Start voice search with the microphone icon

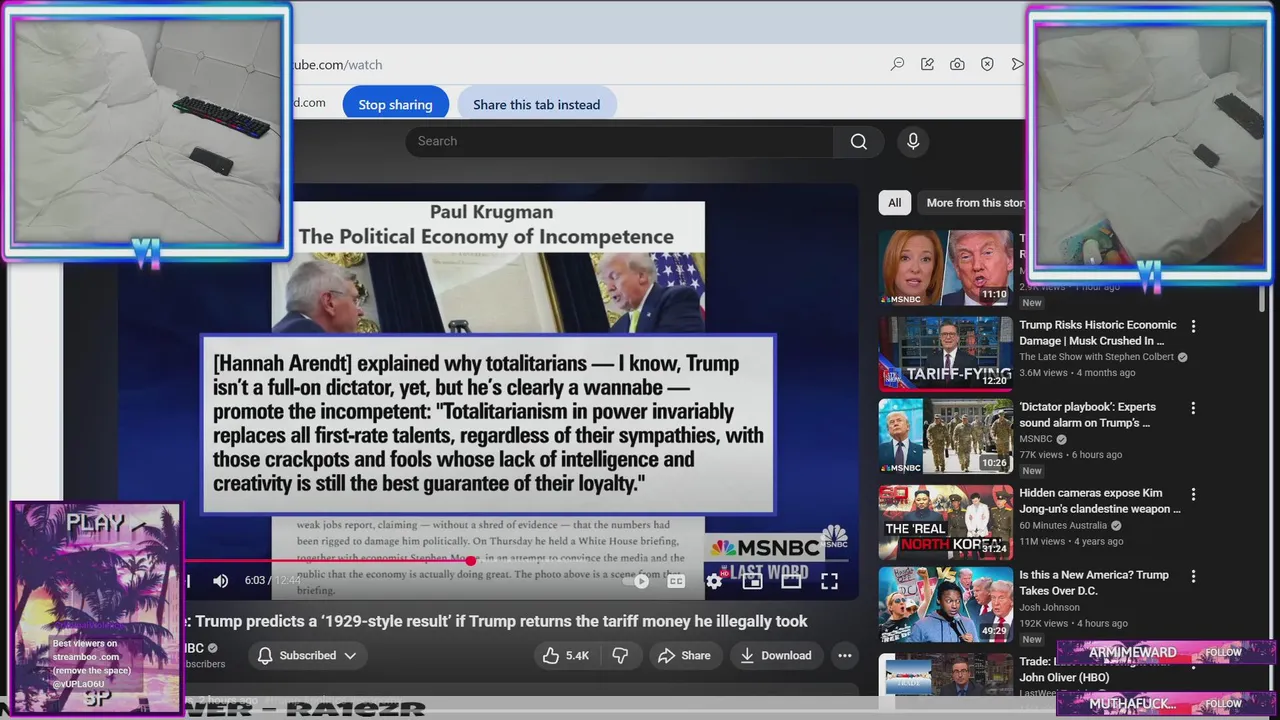point(913,141)
